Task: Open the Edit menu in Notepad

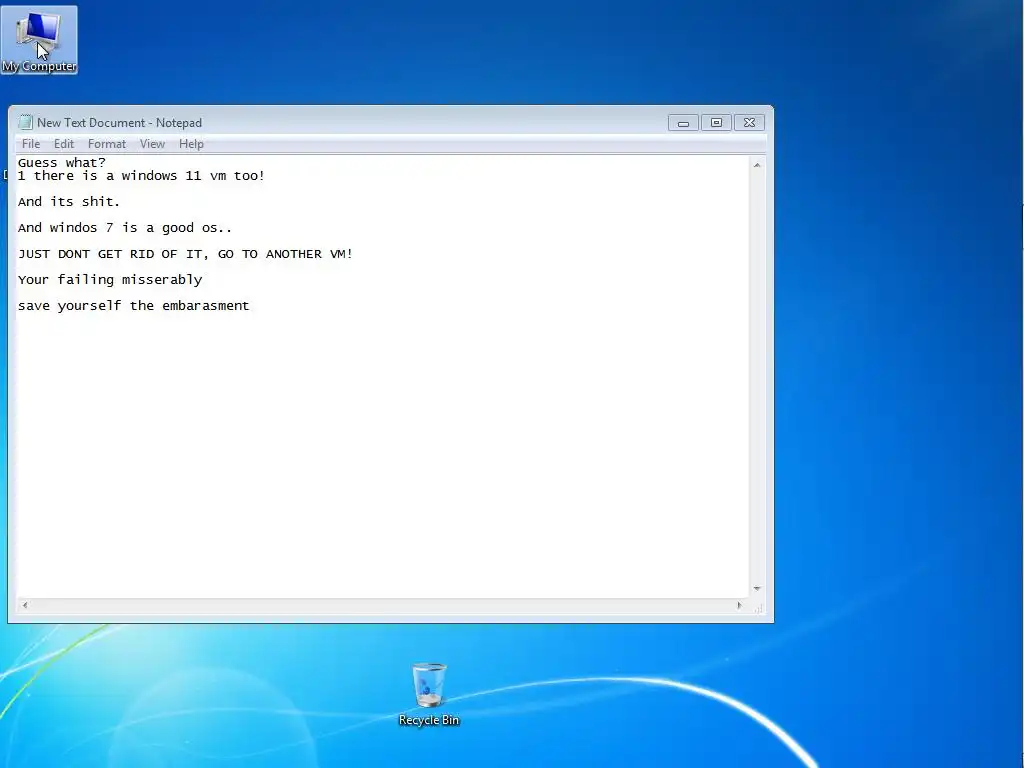Action: (63, 144)
